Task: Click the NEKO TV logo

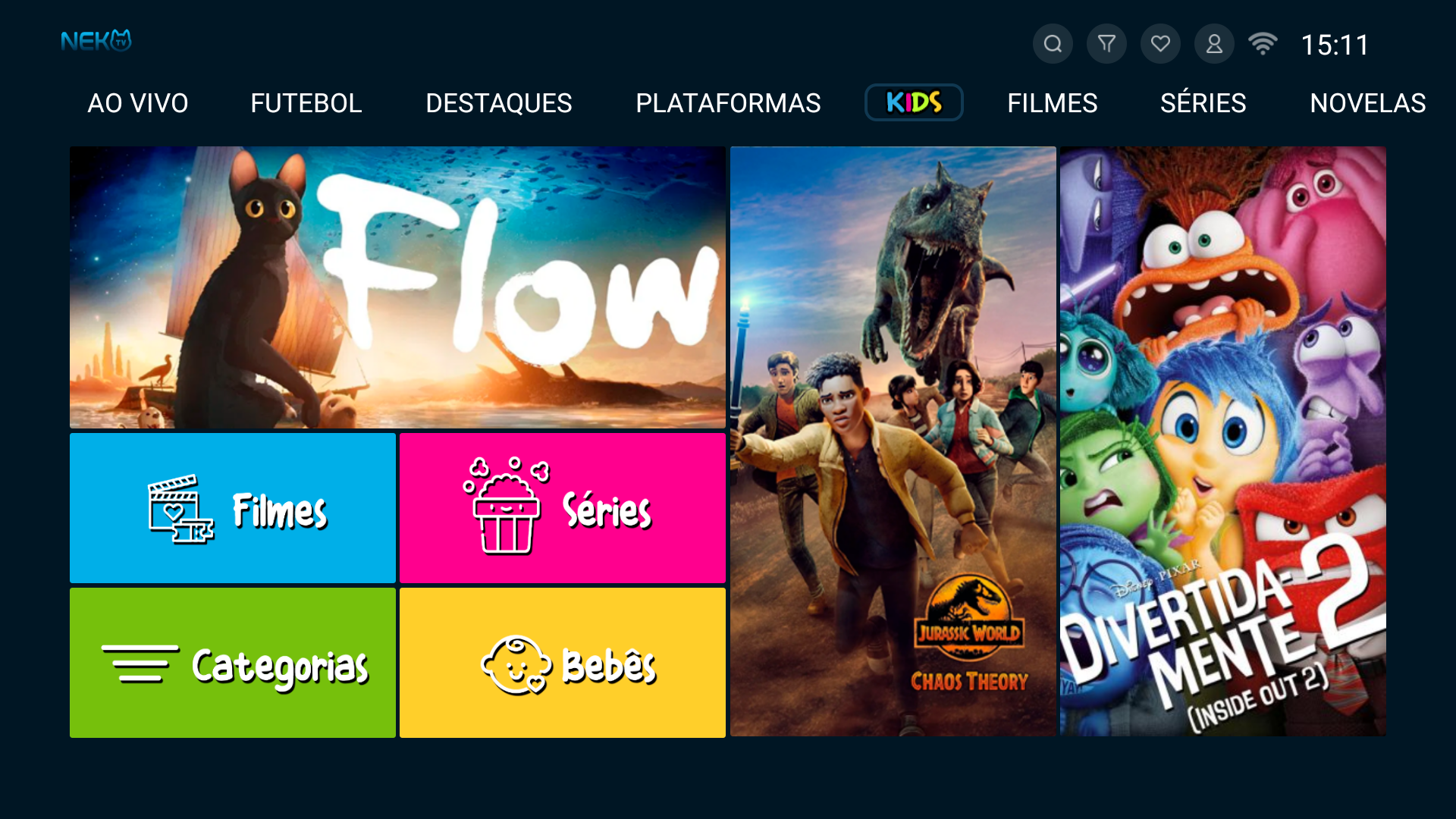Action: (x=96, y=41)
